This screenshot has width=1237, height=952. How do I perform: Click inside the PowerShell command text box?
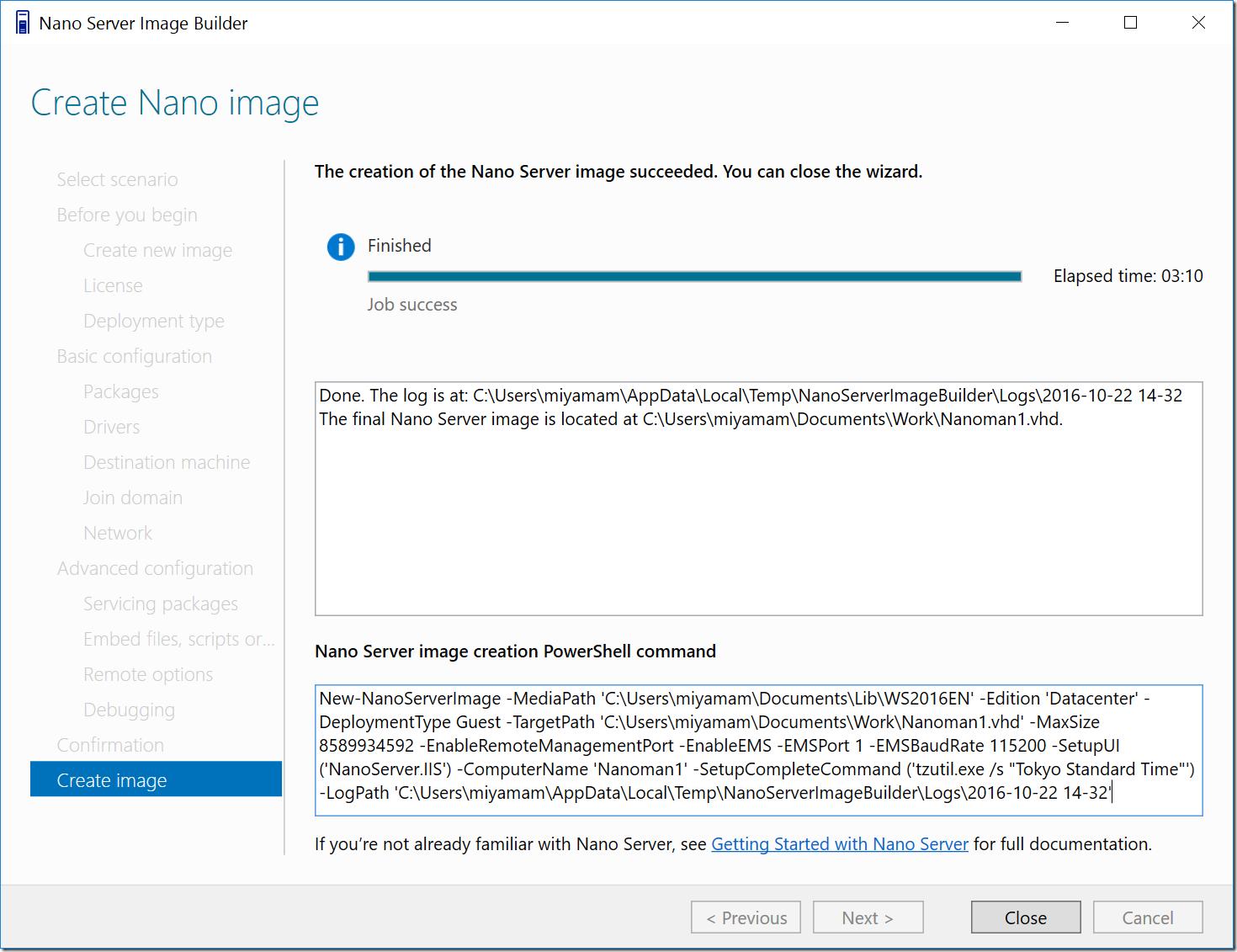tap(759, 750)
